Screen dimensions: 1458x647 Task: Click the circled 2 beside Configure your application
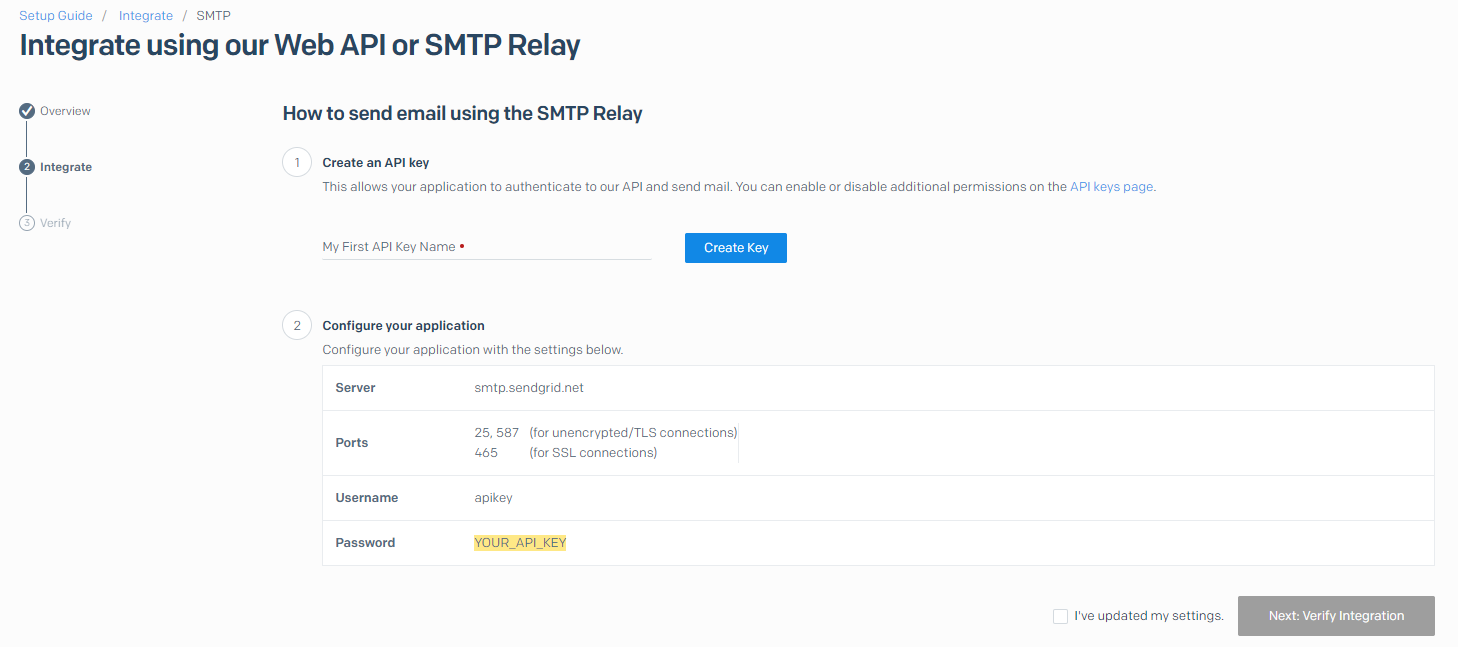click(x=297, y=325)
